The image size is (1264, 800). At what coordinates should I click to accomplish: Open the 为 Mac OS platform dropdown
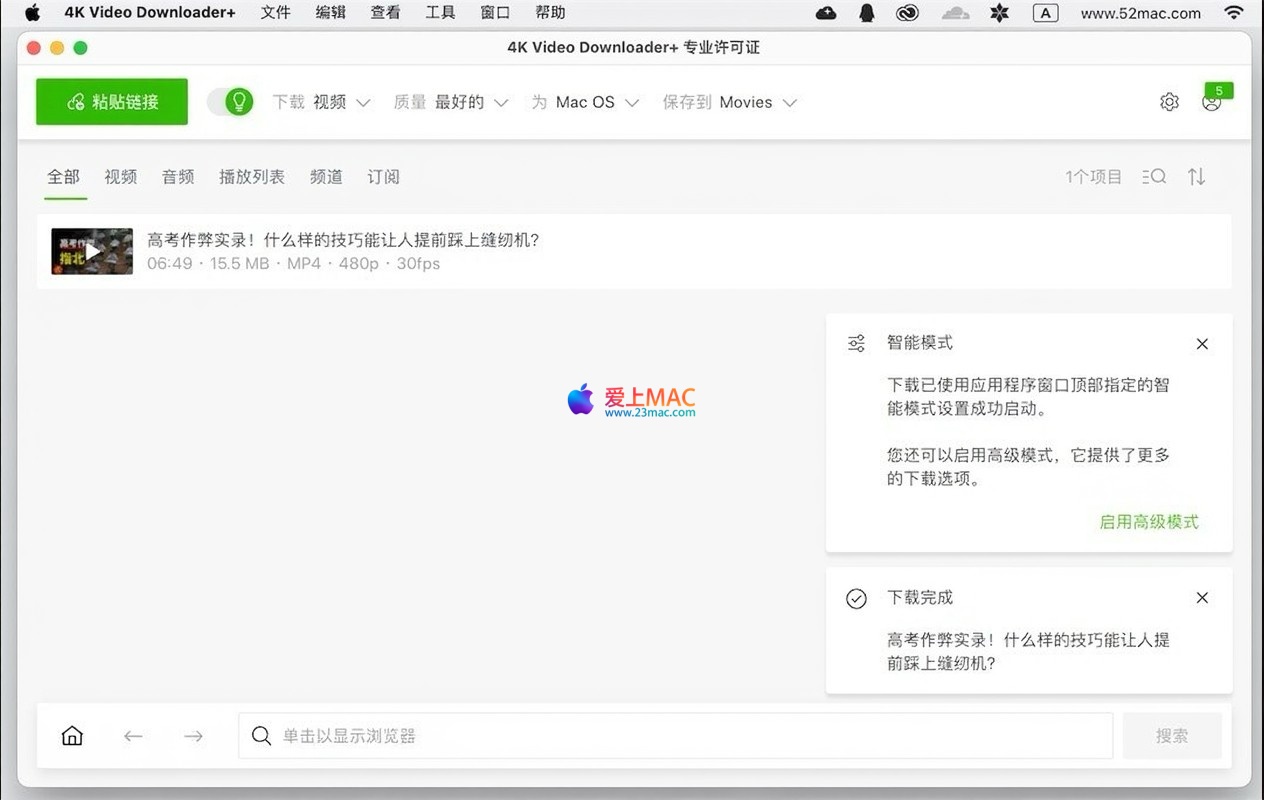tap(585, 102)
